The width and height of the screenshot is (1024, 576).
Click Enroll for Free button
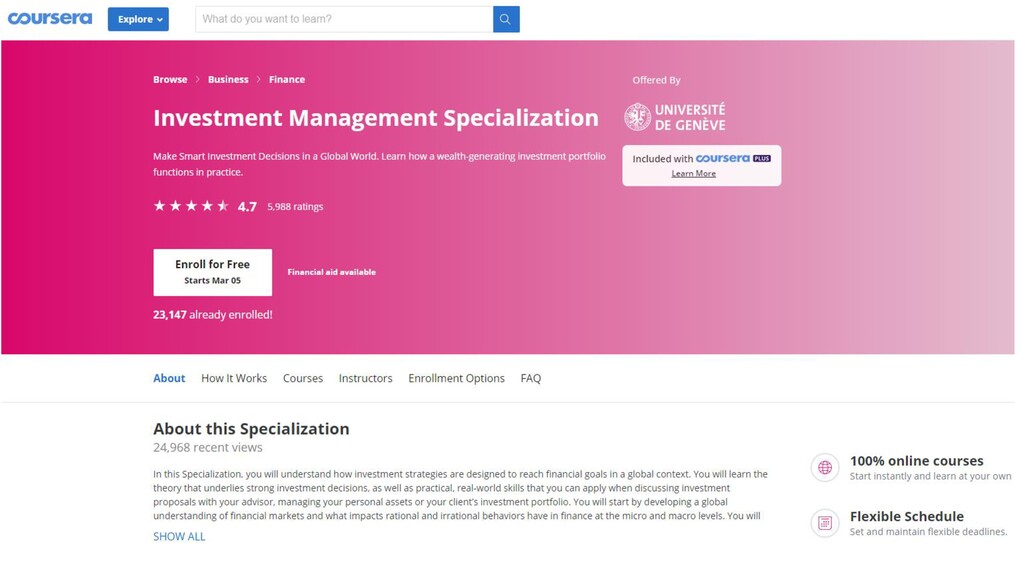tap(213, 272)
